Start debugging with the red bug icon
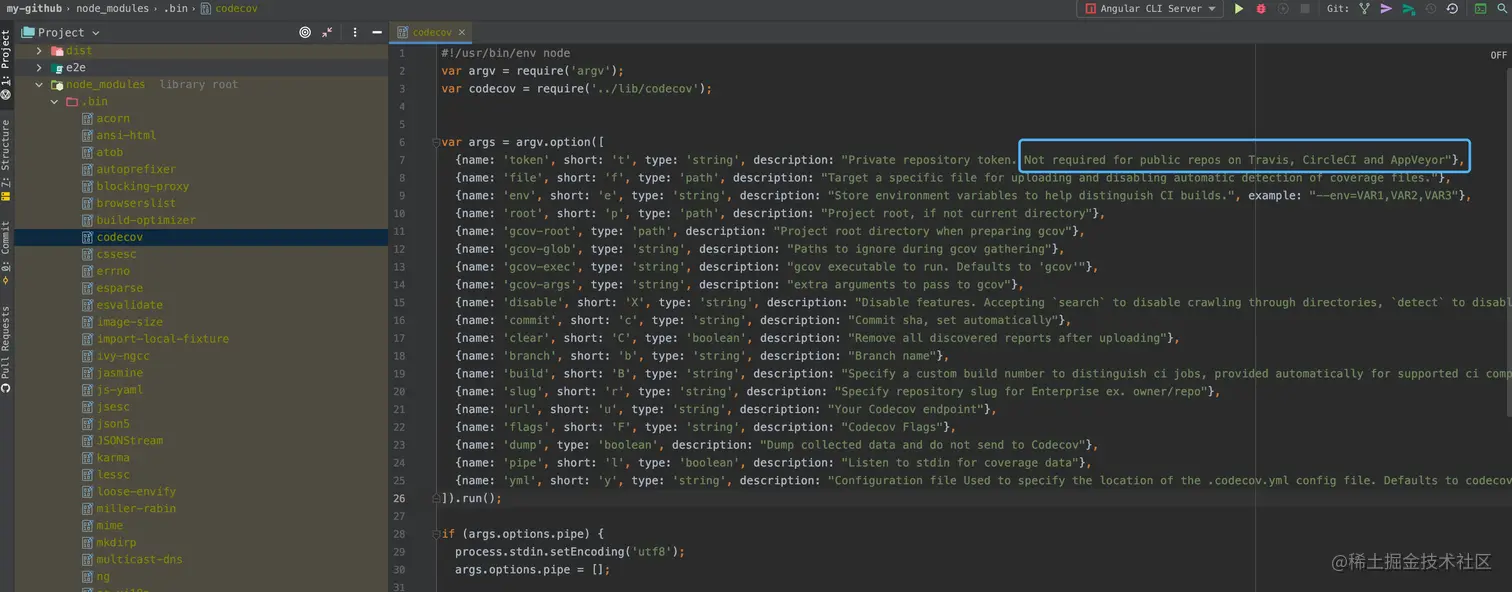The height and width of the screenshot is (592, 1512). point(1261,8)
